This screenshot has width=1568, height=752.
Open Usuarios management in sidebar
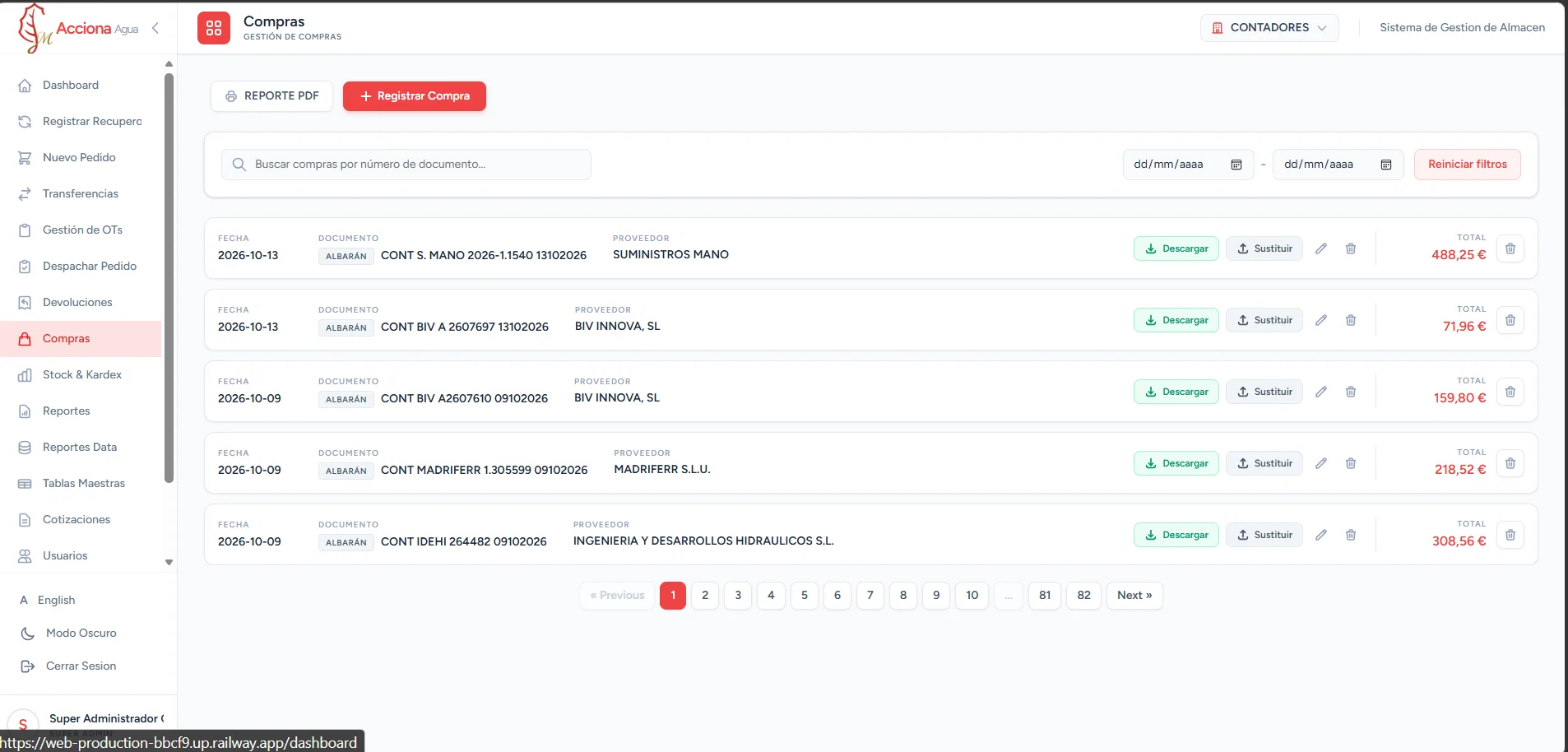coord(81,555)
